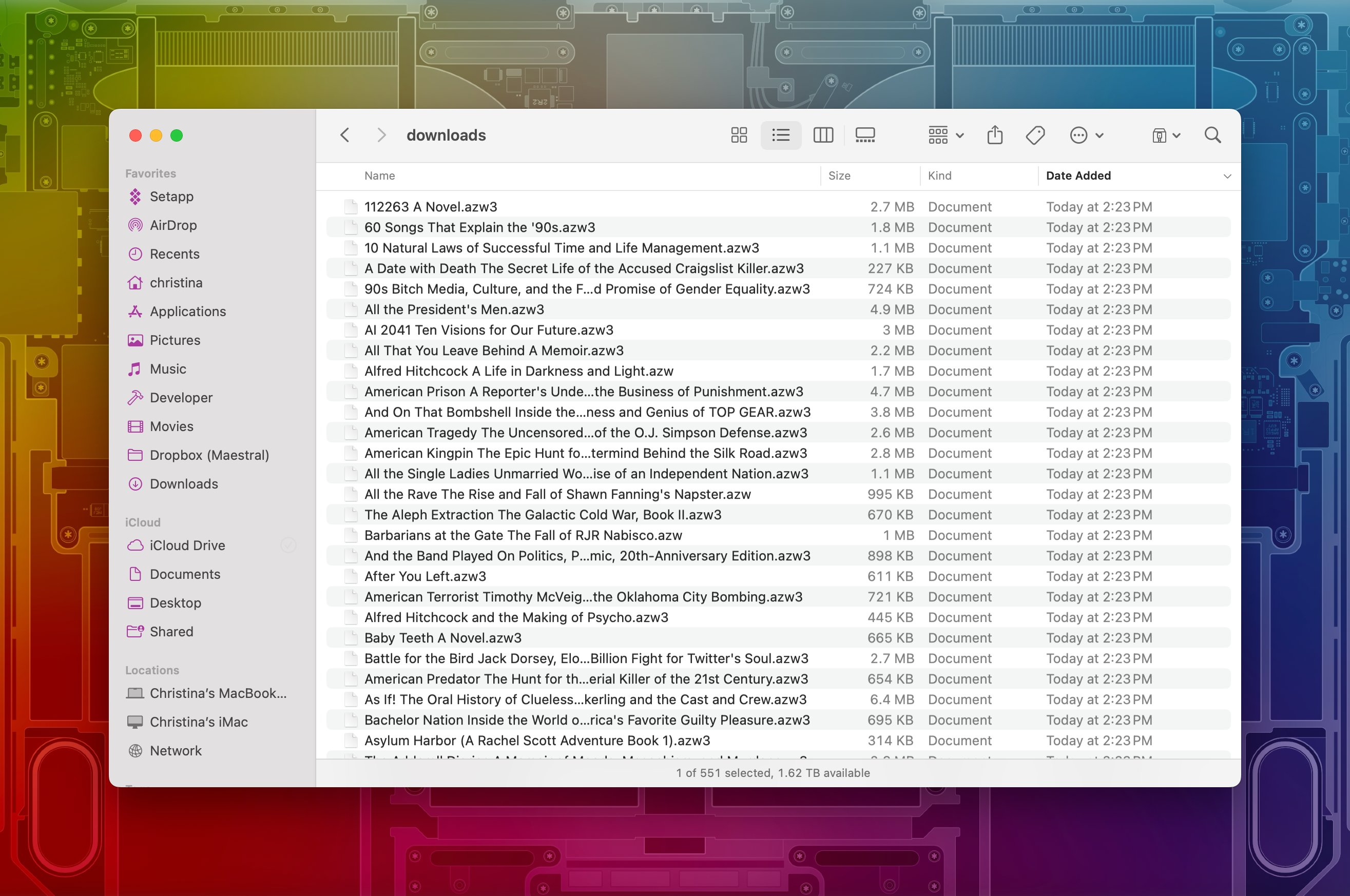
Task: Switch to icon view
Action: point(739,135)
